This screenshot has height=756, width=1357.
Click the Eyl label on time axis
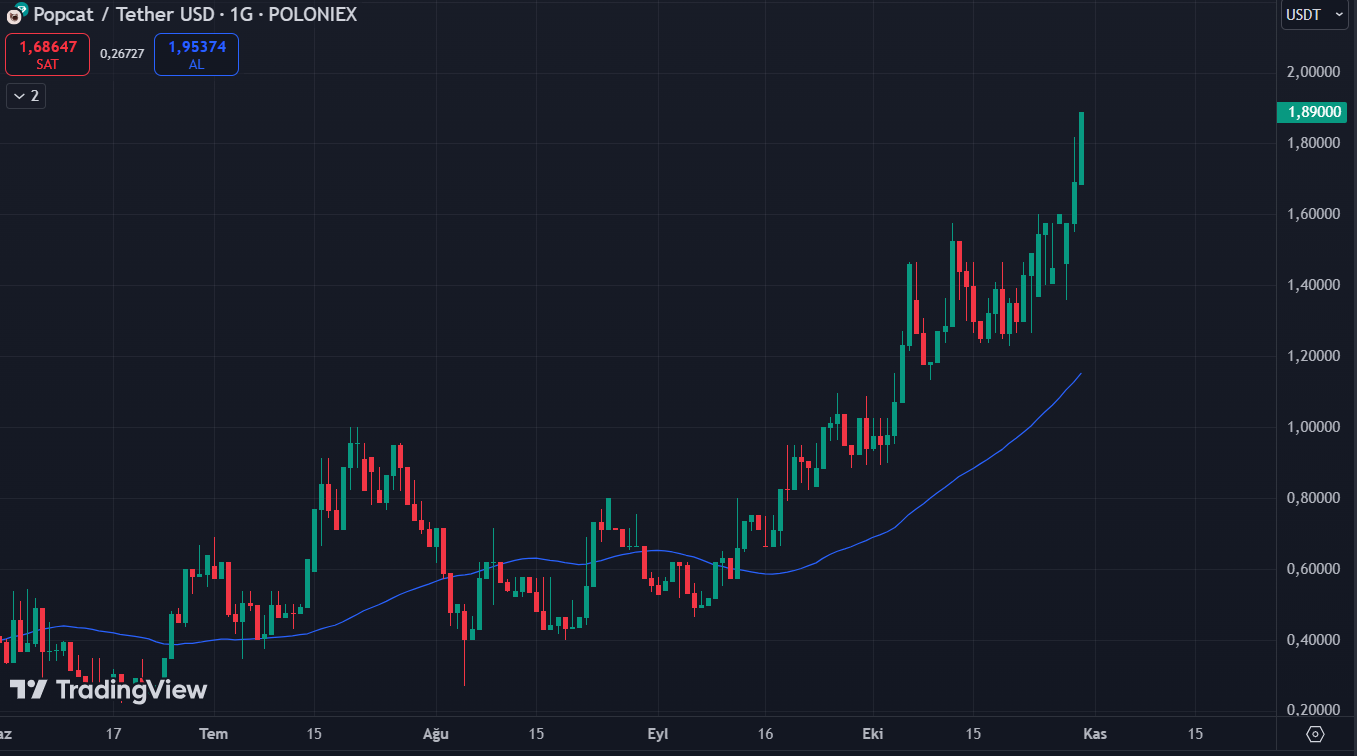(658, 734)
